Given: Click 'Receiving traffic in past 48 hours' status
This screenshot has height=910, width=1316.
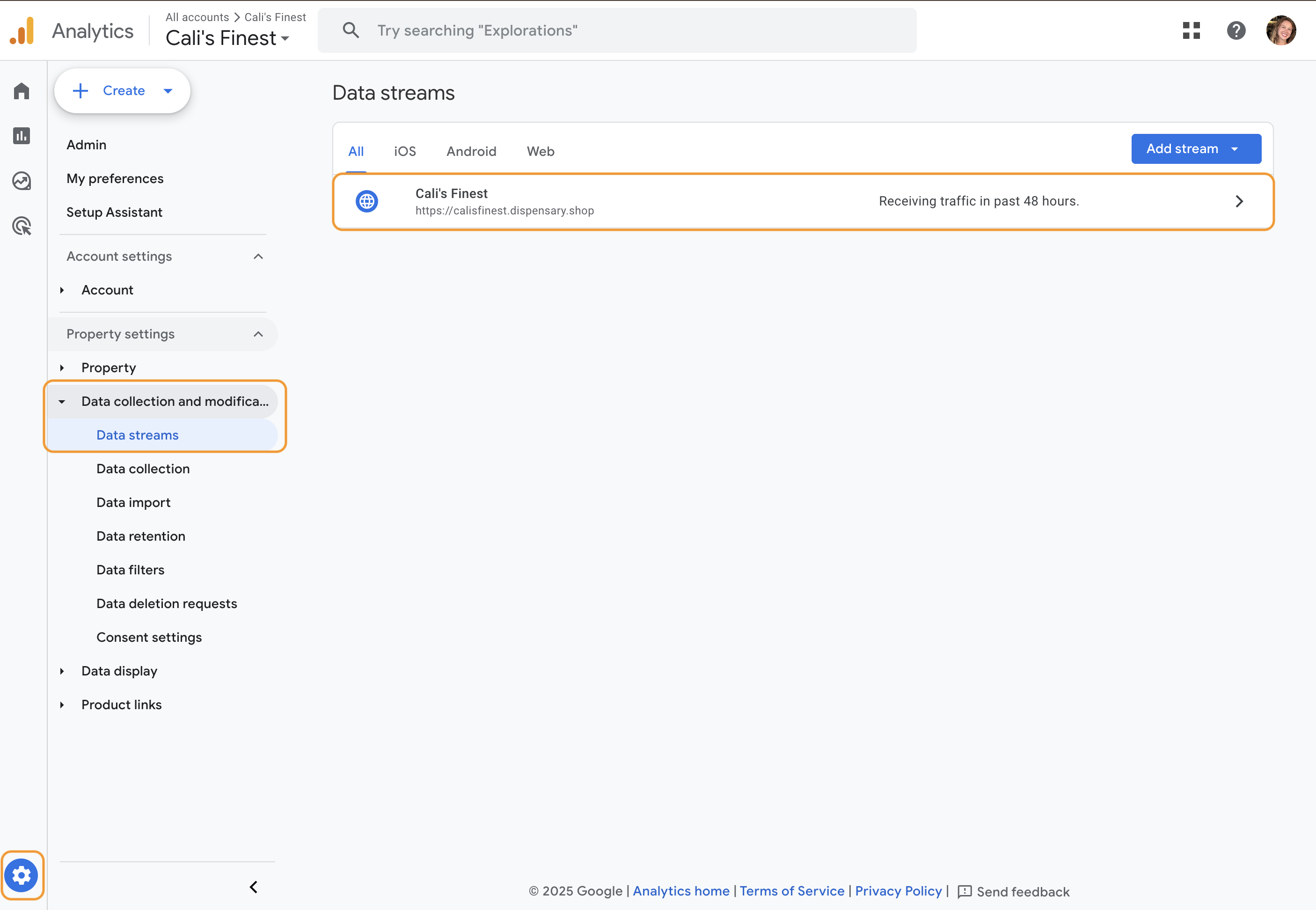Looking at the screenshot, I should [979, 201].
